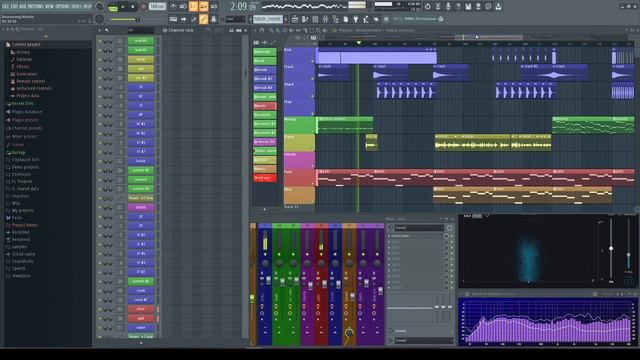Click the project info circle icon

(x=489, y=7)
